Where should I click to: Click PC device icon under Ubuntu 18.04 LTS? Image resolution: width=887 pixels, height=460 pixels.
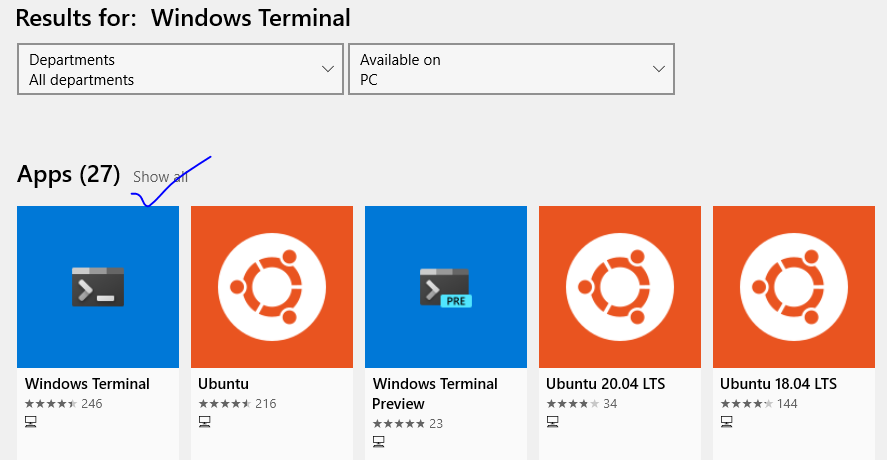pos(727,422)
